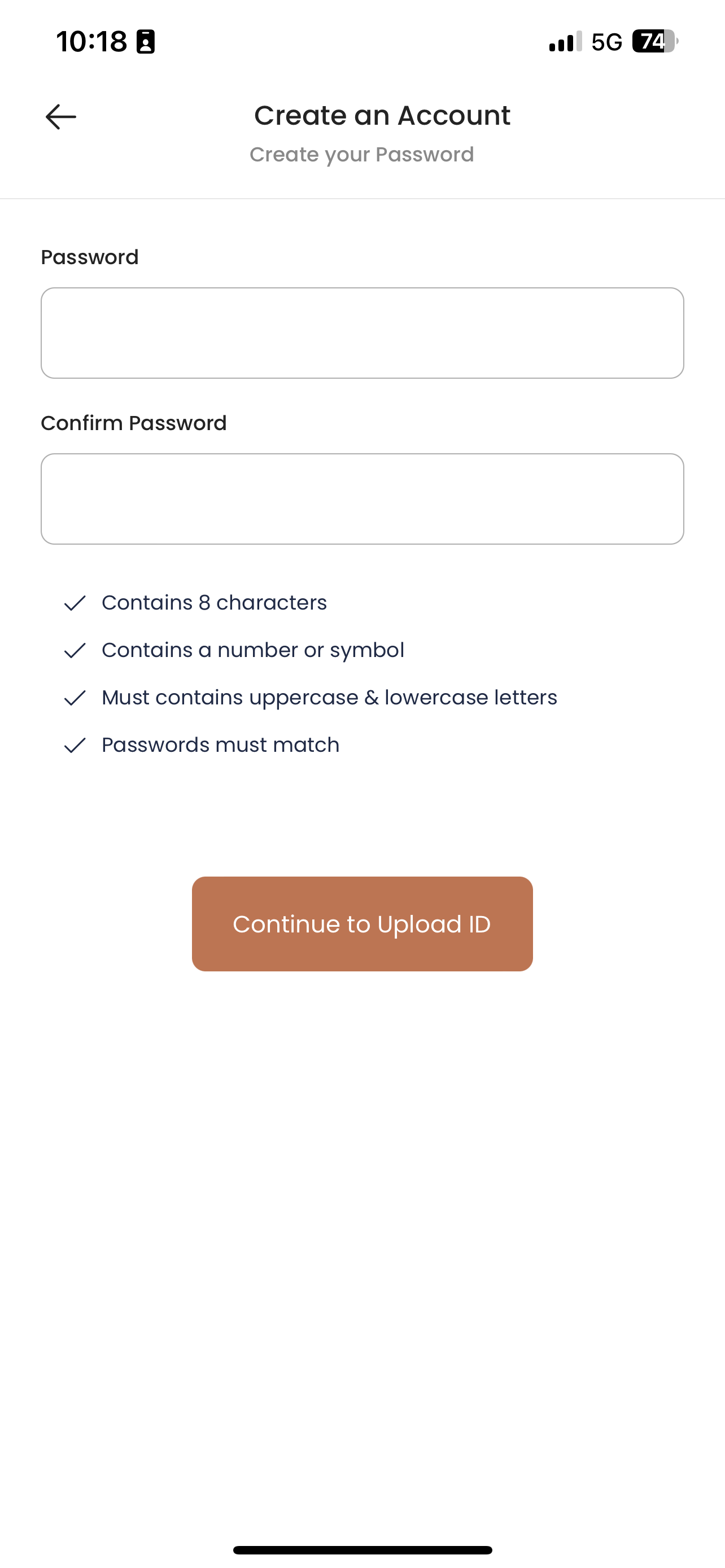Tap the back arrow icon

click(x=61, y=116)
